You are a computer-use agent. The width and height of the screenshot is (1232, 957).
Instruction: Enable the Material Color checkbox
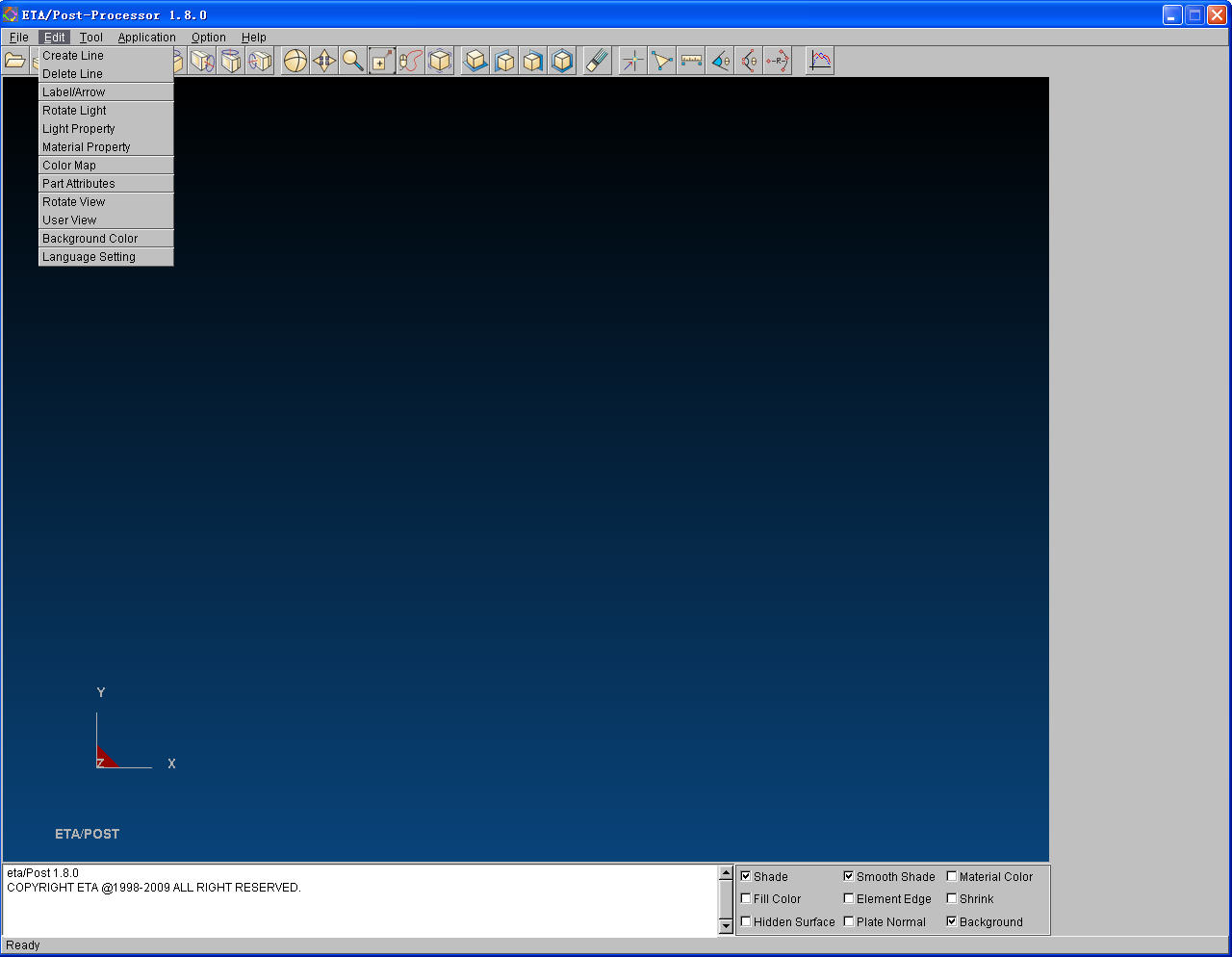pyautogui.click(x=952, y=876)
